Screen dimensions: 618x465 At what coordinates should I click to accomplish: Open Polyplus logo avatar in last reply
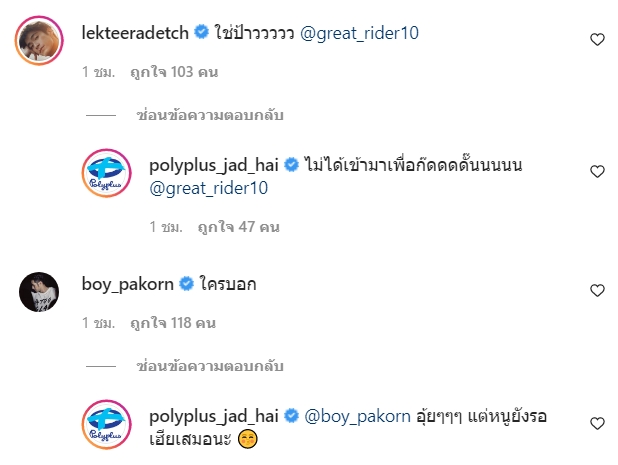click(106, 424)
